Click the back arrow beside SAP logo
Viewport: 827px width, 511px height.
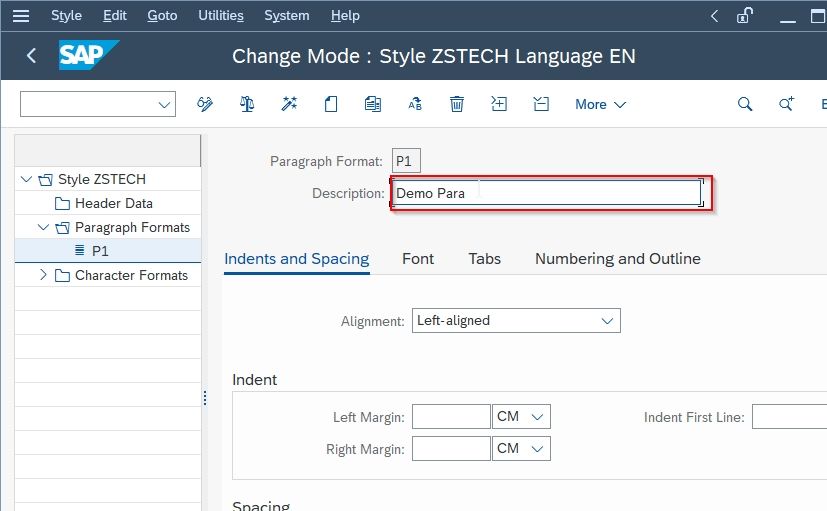point(32,55)
